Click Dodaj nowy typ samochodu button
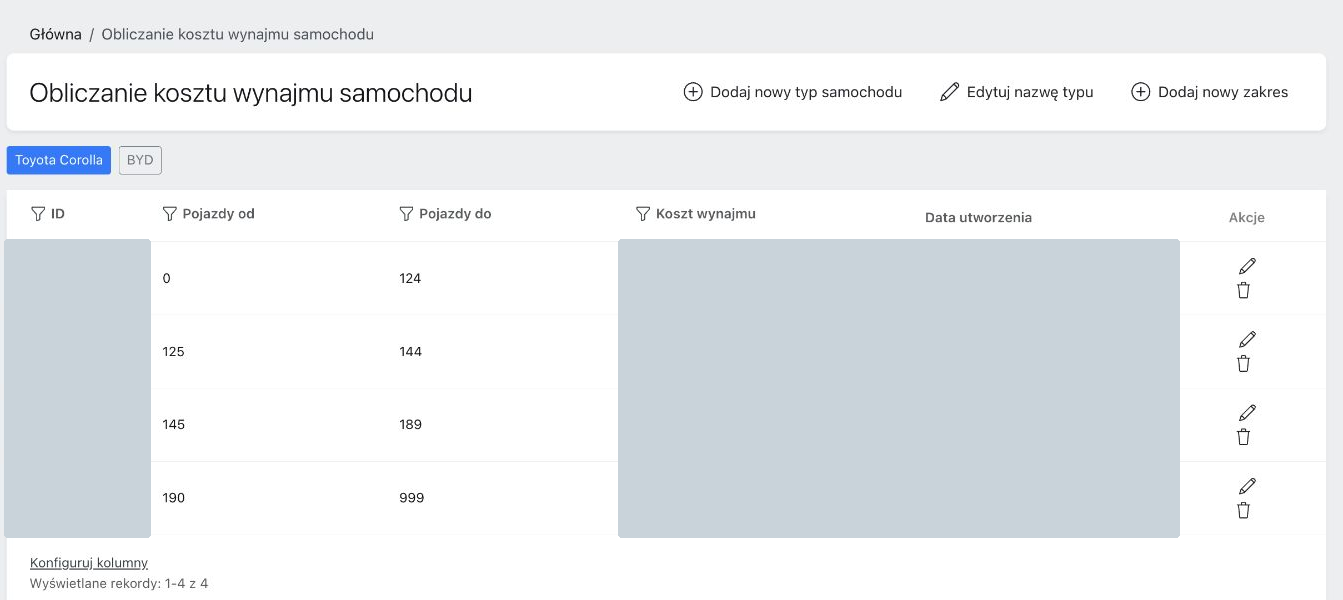 (793, 92)
